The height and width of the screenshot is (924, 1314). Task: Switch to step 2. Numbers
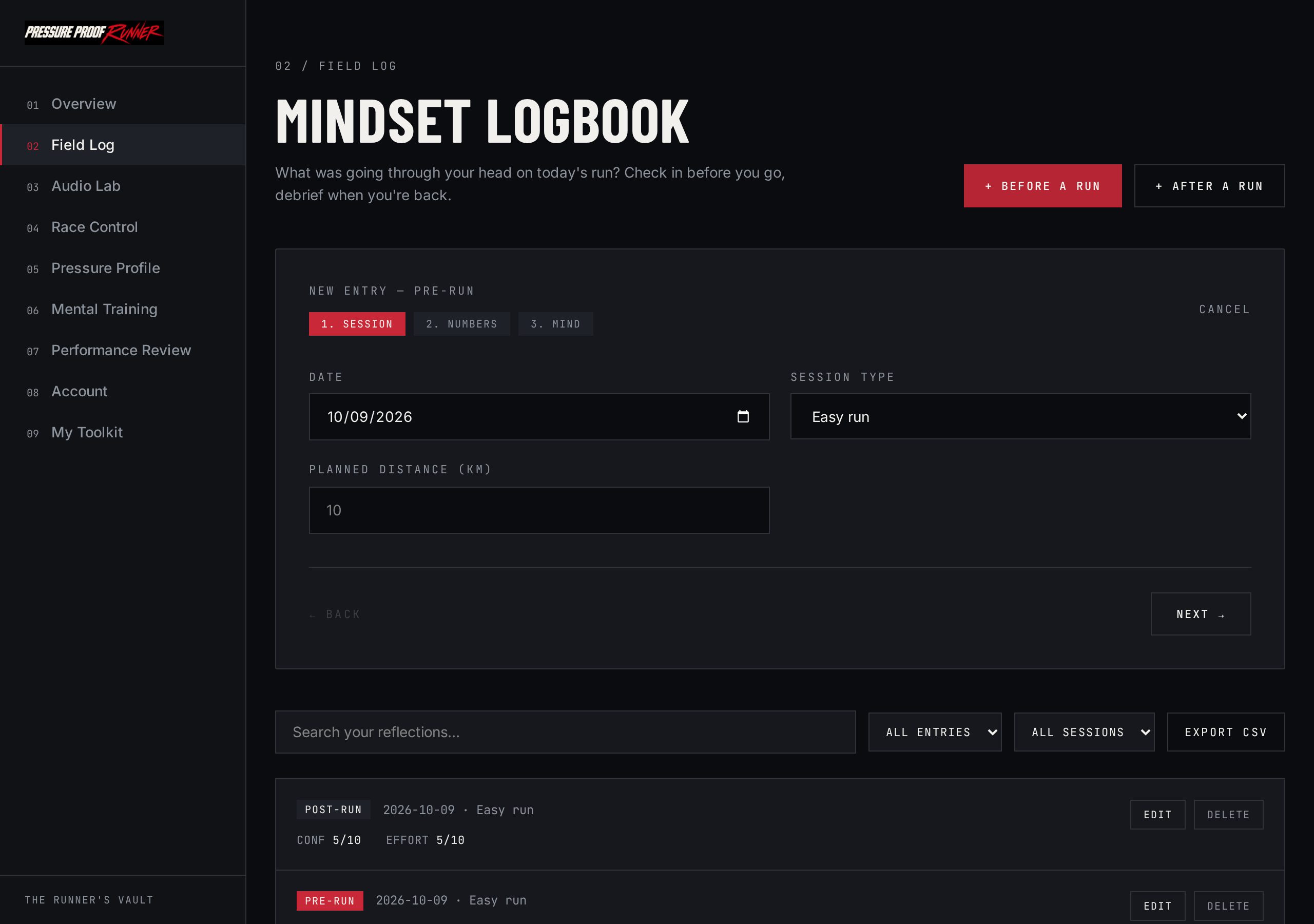coord(461,324)
